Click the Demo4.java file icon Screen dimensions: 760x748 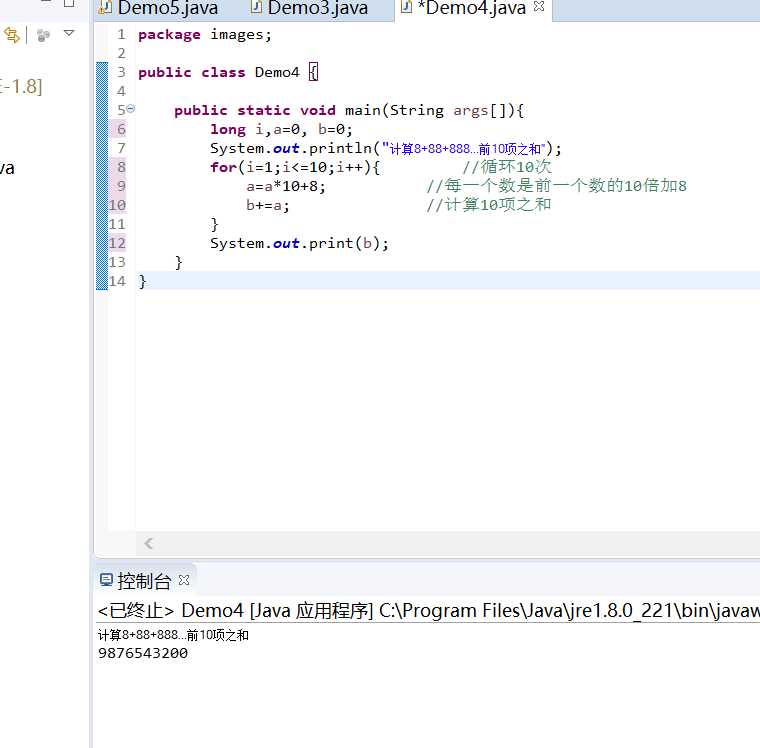tap(407, 7)
